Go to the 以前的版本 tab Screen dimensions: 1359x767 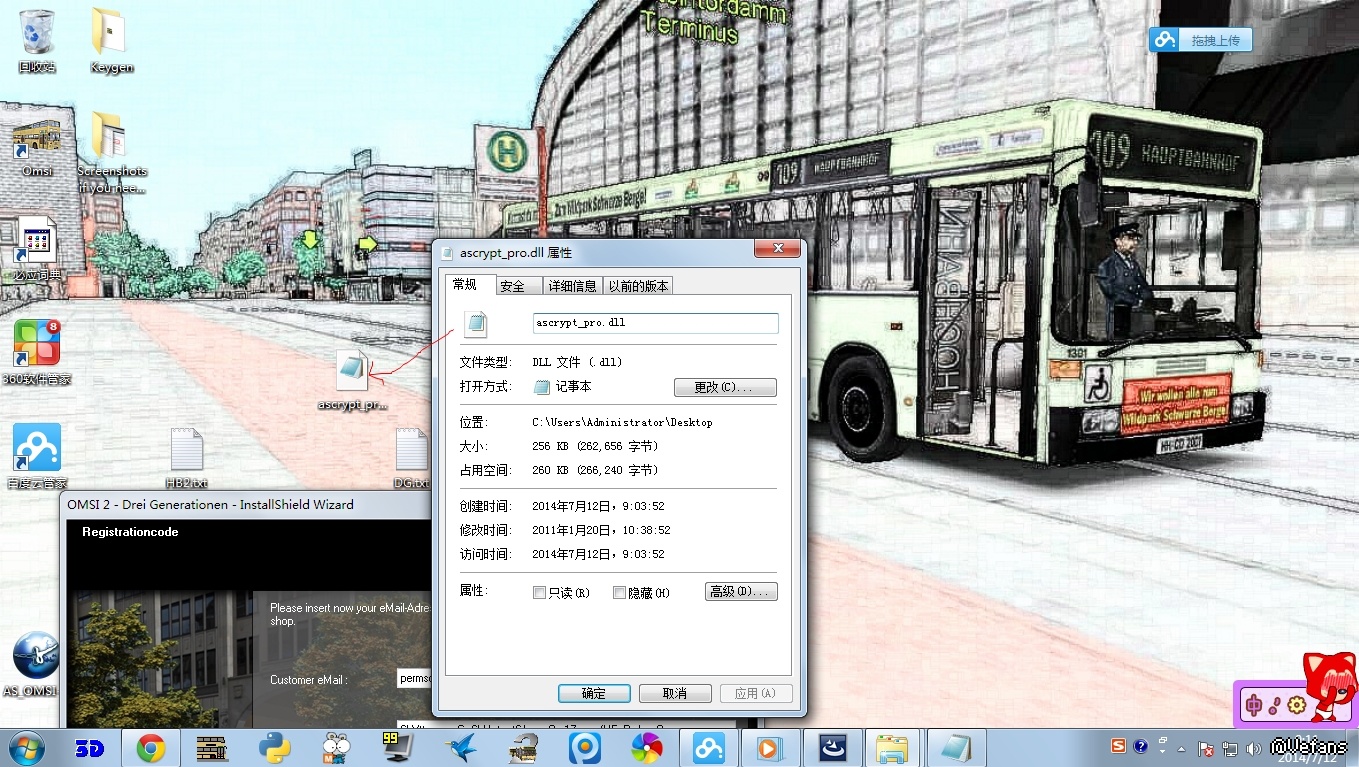point(638,286)
